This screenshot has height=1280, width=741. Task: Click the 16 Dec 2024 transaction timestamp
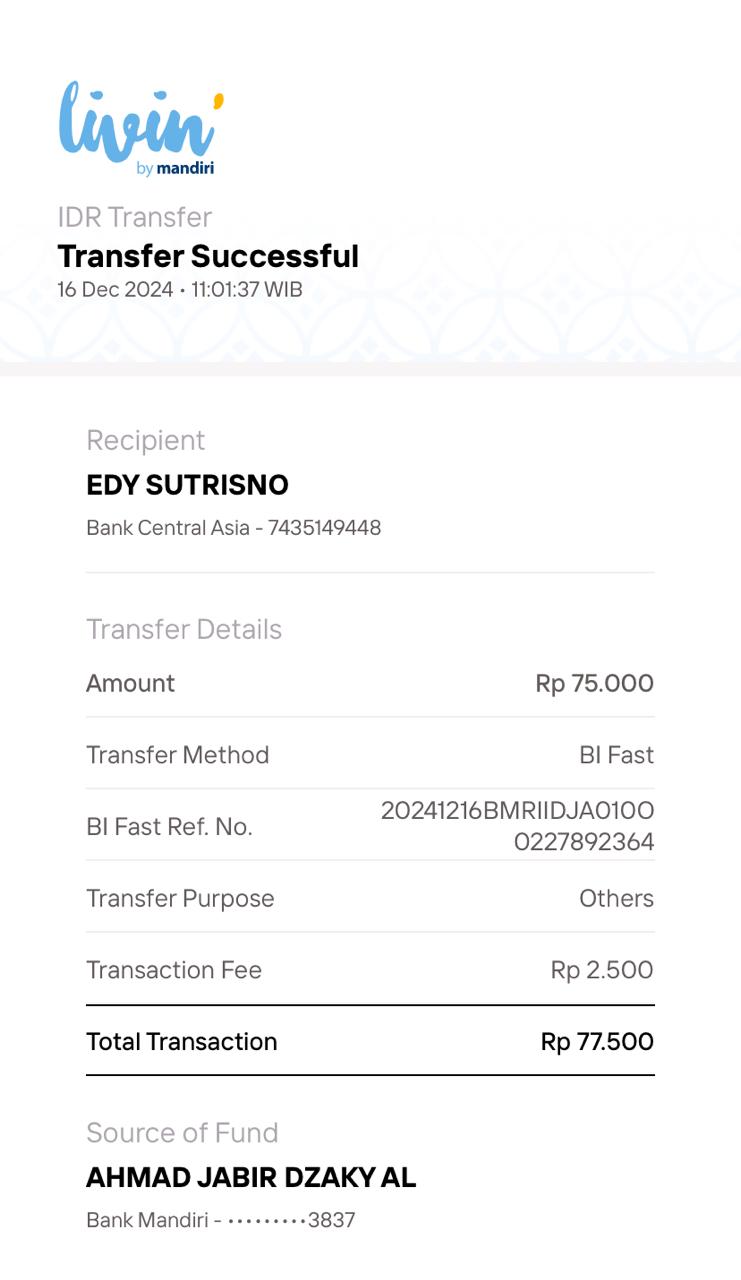(x=179, y=290)
